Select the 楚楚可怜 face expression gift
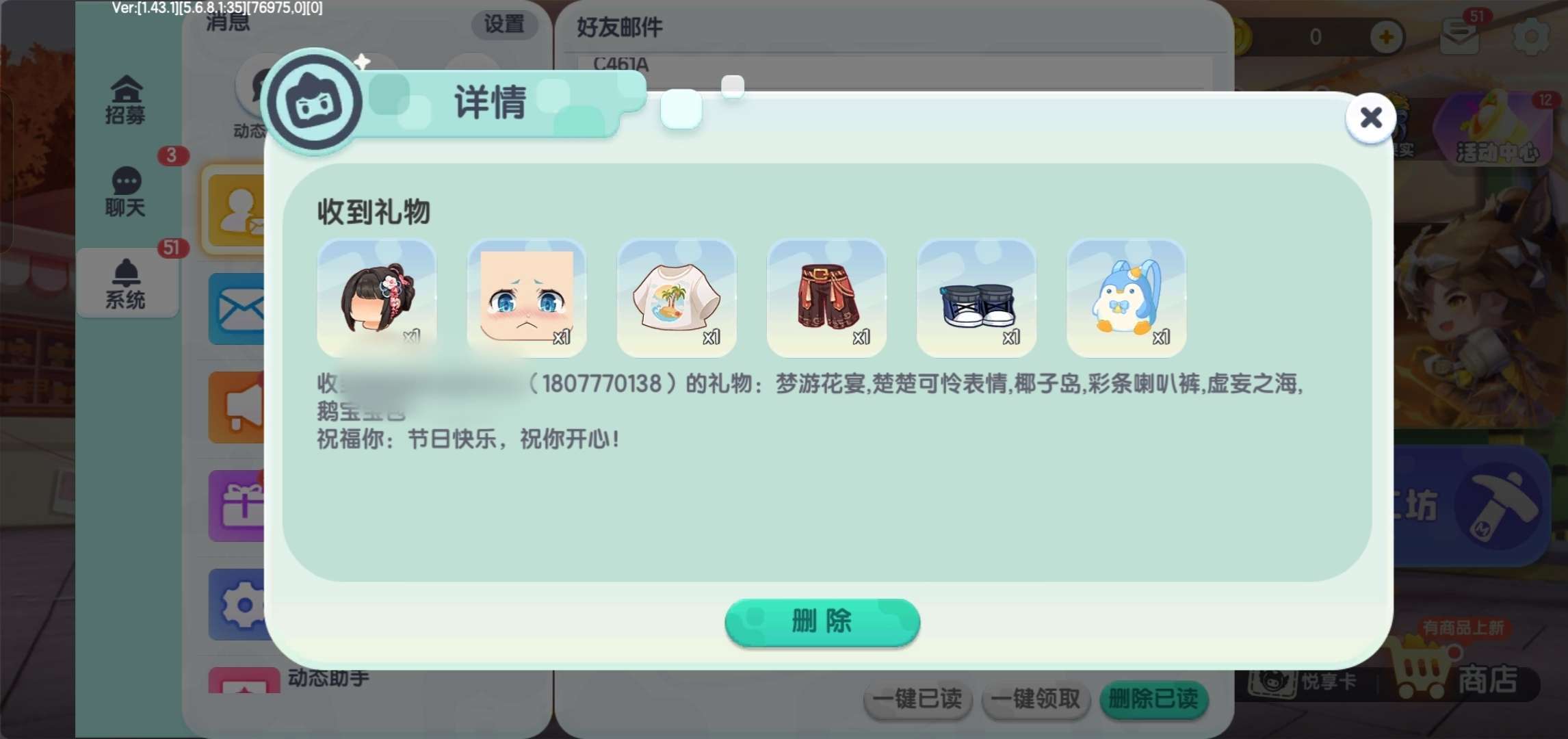 point(526,298)
